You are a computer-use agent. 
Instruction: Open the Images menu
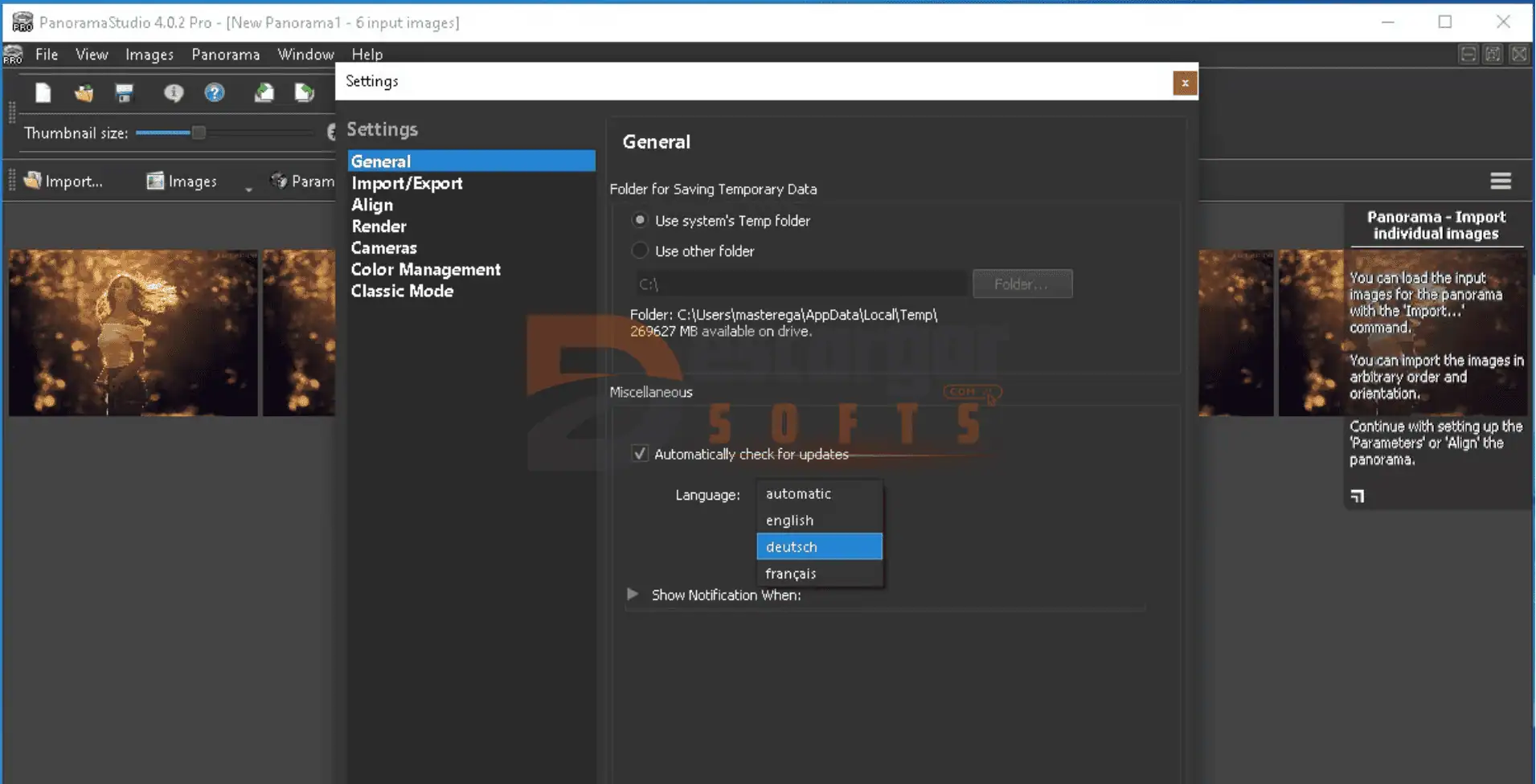[150, 55]
